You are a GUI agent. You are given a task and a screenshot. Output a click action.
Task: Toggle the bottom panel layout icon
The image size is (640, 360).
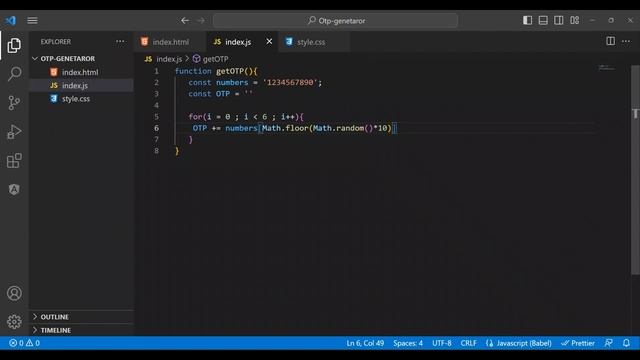(x=543, y=20)
